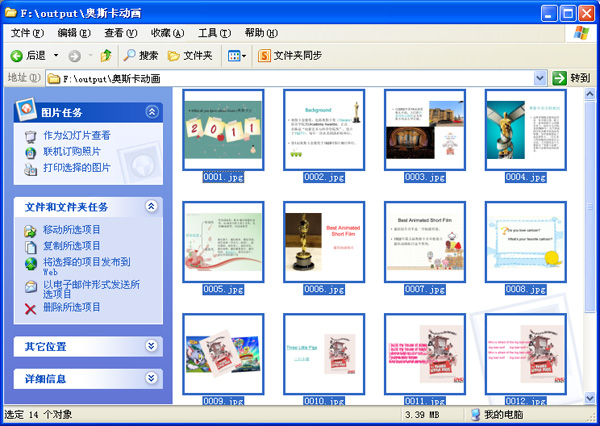This screenshot has height=426, width=600.
Task: Open the 帮助(H) menu
Action: [x=261, y=33]
